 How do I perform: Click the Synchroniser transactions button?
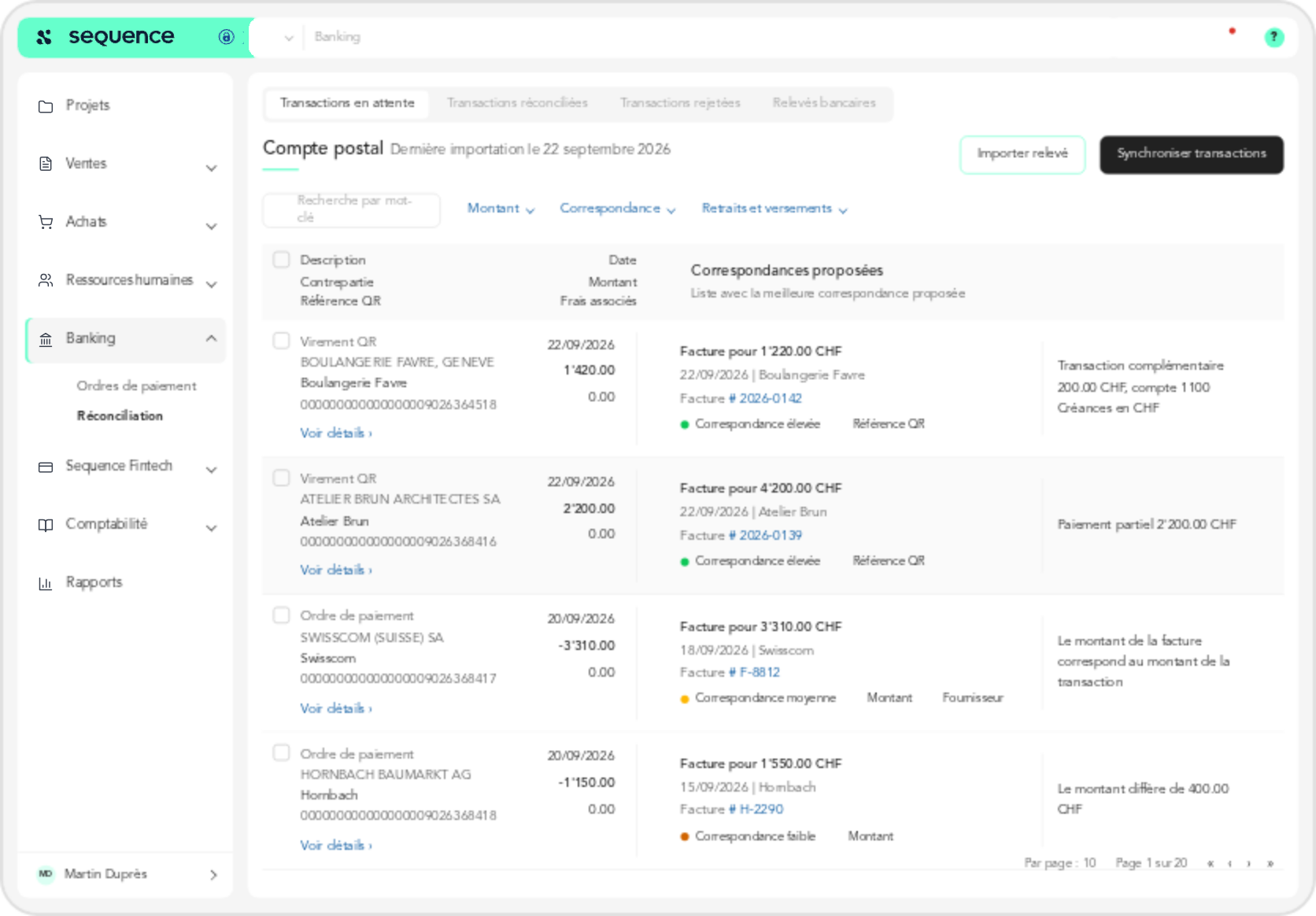pos(1192,154)
